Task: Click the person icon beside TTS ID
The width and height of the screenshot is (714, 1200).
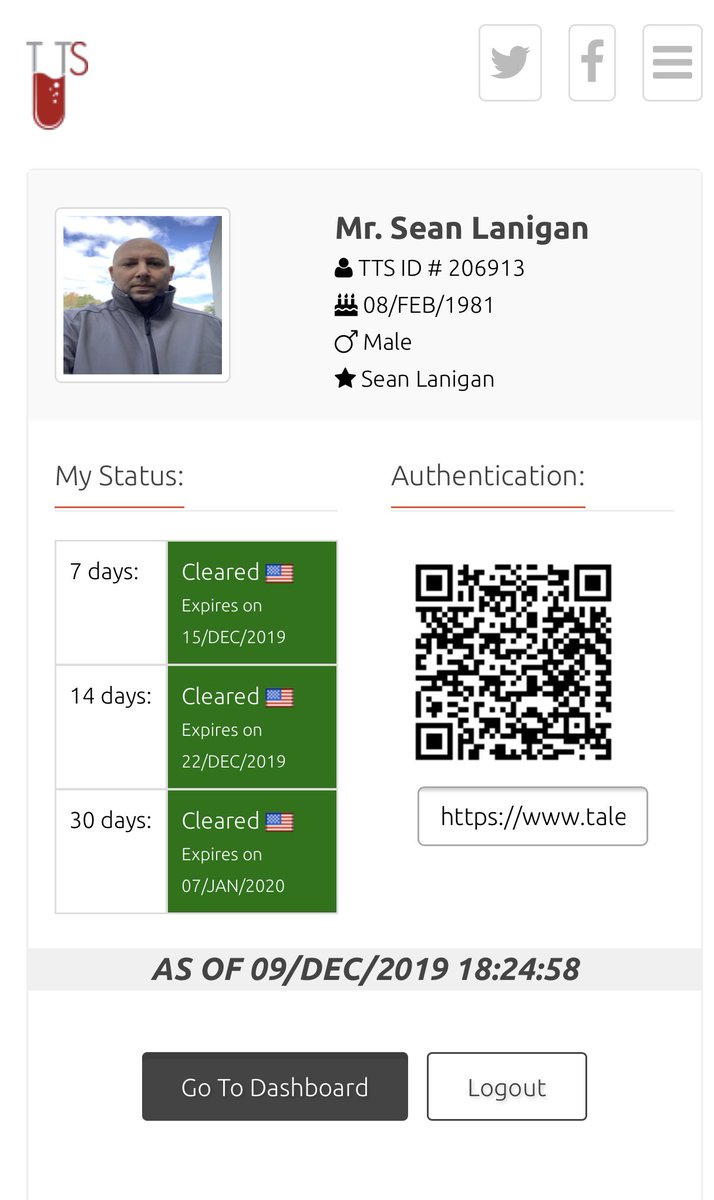Action: (x=344, y=268)
